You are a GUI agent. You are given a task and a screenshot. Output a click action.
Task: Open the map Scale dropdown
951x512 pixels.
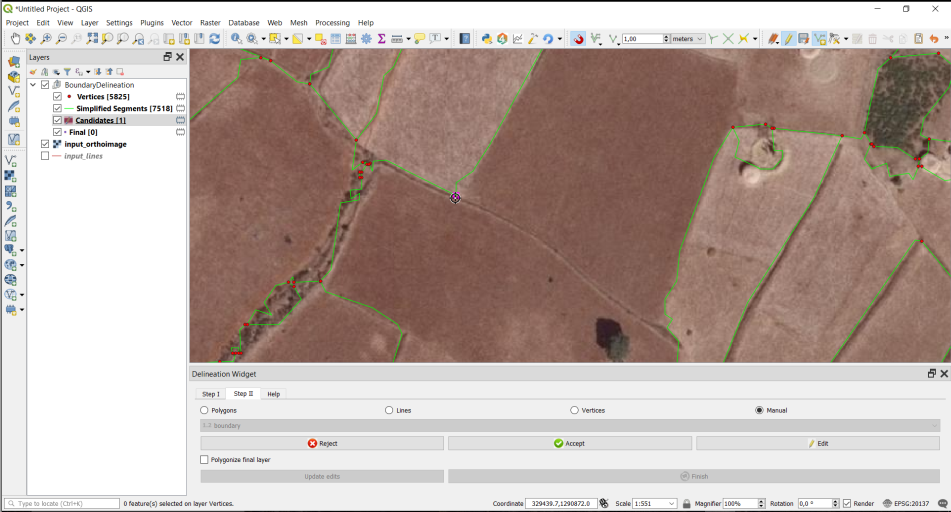coord(672,503)
